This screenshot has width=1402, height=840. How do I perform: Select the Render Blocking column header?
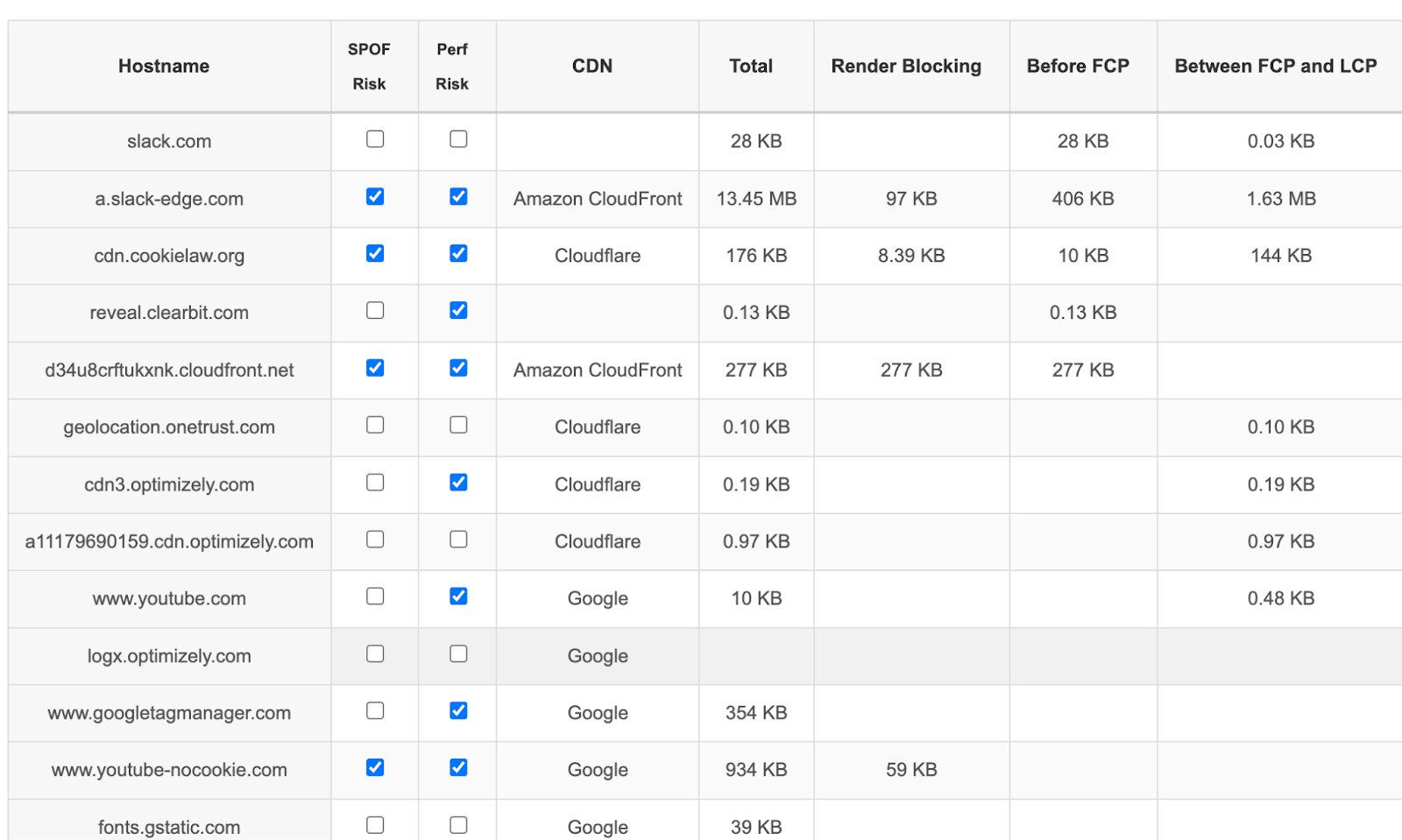[907, 66]
